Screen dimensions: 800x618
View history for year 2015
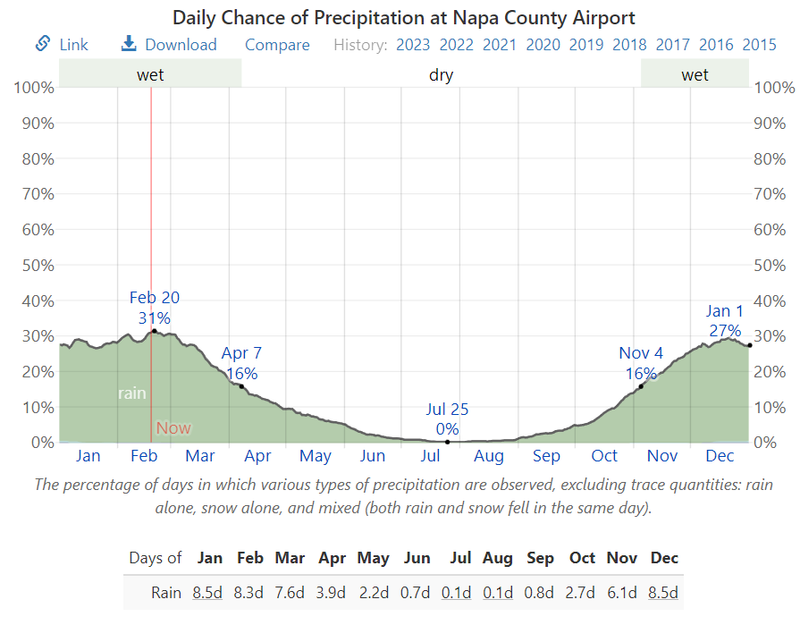pos(760,45)
